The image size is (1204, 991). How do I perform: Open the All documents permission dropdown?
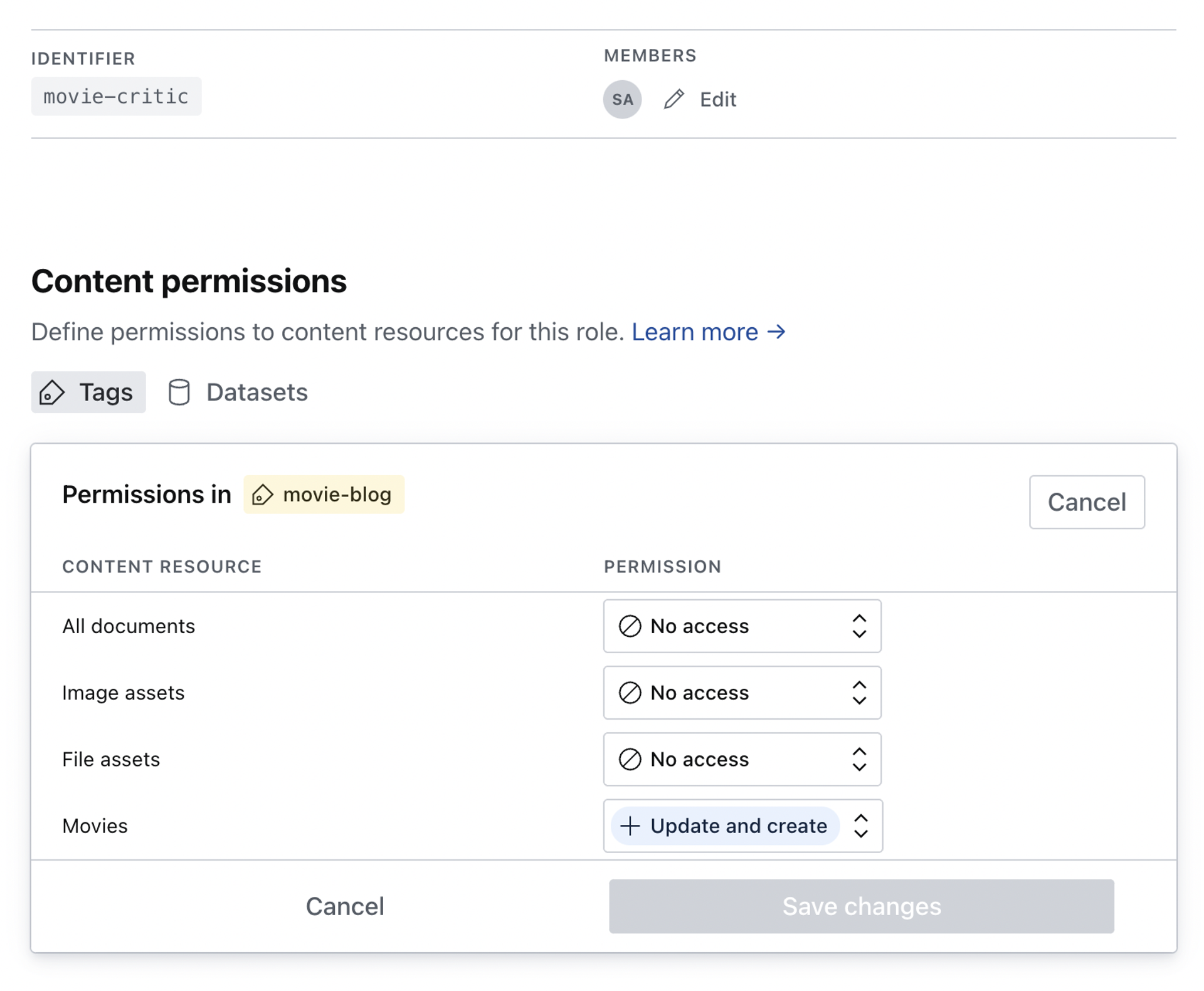(x=742, y=626)
